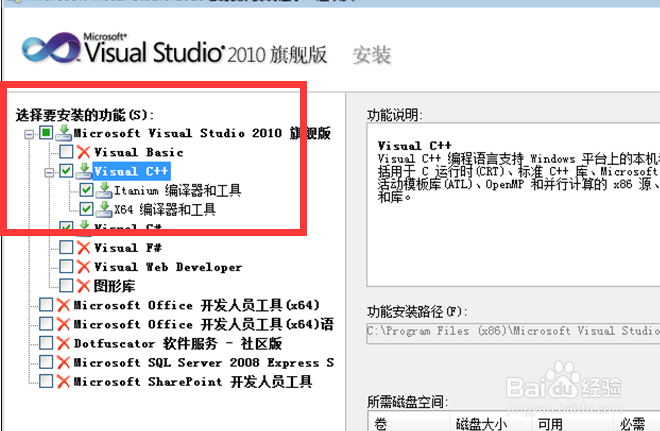Uncheck the Visual C++ checkbox
Screen dimensions: 660x431
tap(66, 171)
